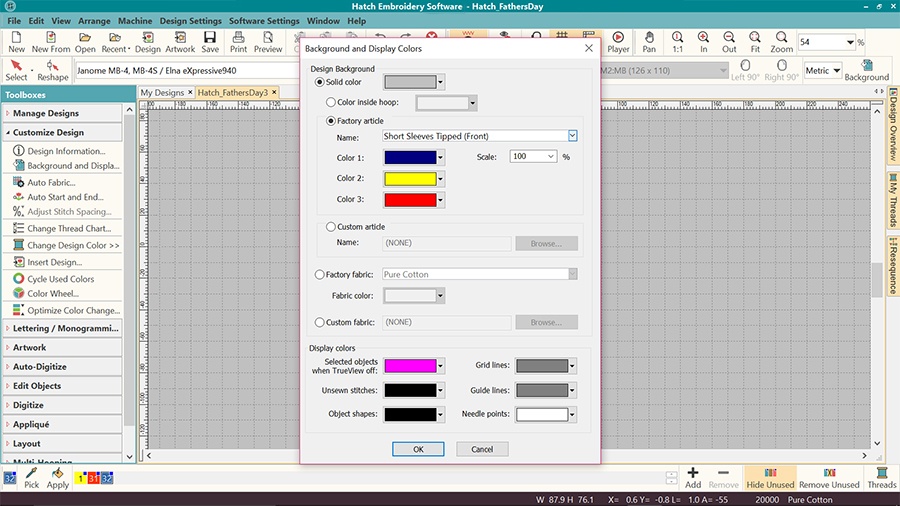Switch to the My Designs tab
Image resolution: width=900 pixels, height=506 pixels.
162,93
